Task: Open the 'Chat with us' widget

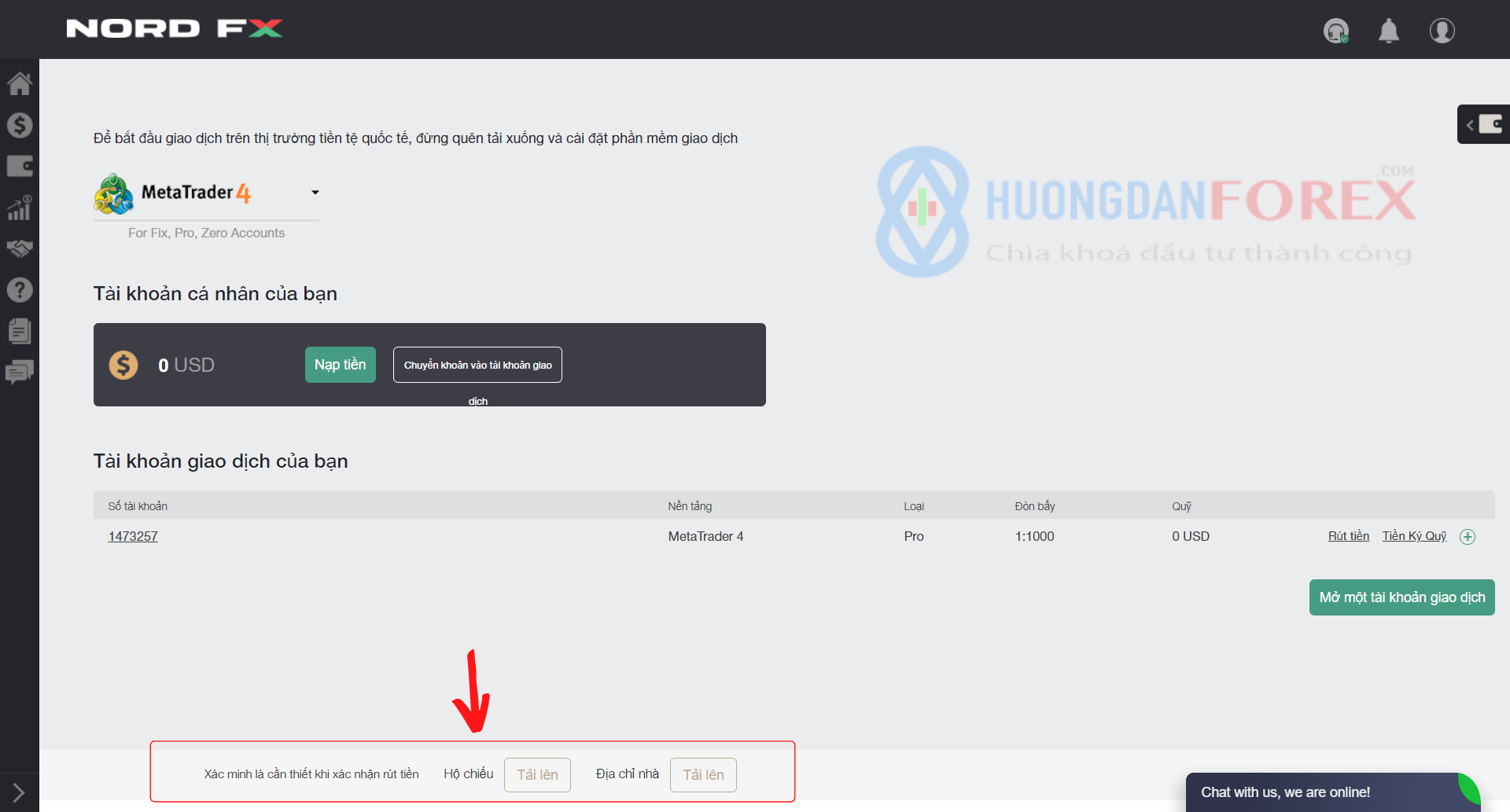Action: (1333, 792)
